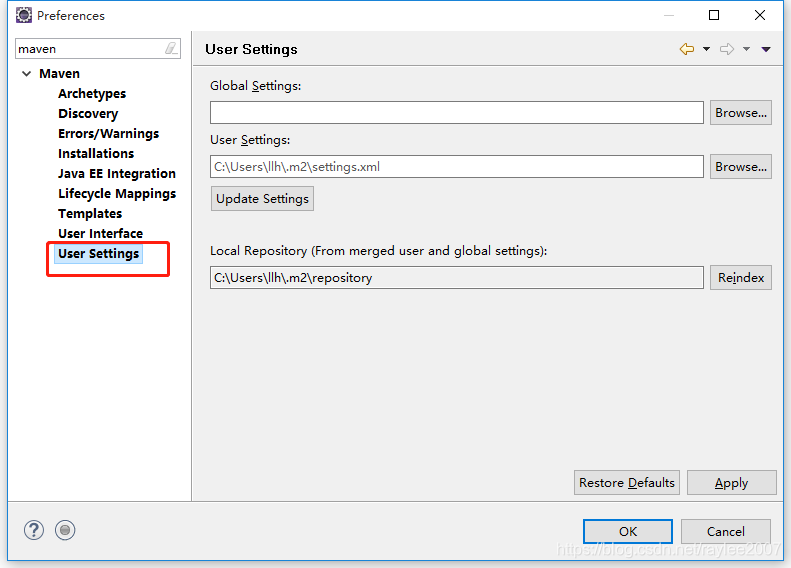Cancel the Preferences dialog
Screen dimensions: 791x568
725,532
